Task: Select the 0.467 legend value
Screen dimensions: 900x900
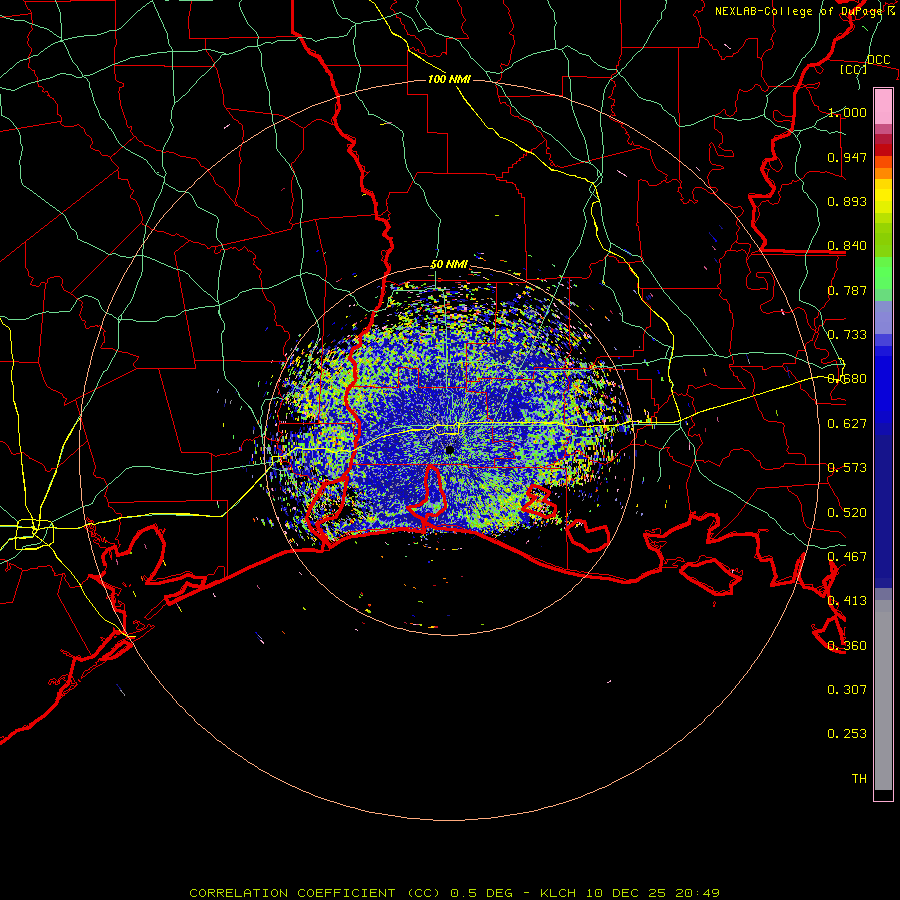Action: tap(847, 557)
